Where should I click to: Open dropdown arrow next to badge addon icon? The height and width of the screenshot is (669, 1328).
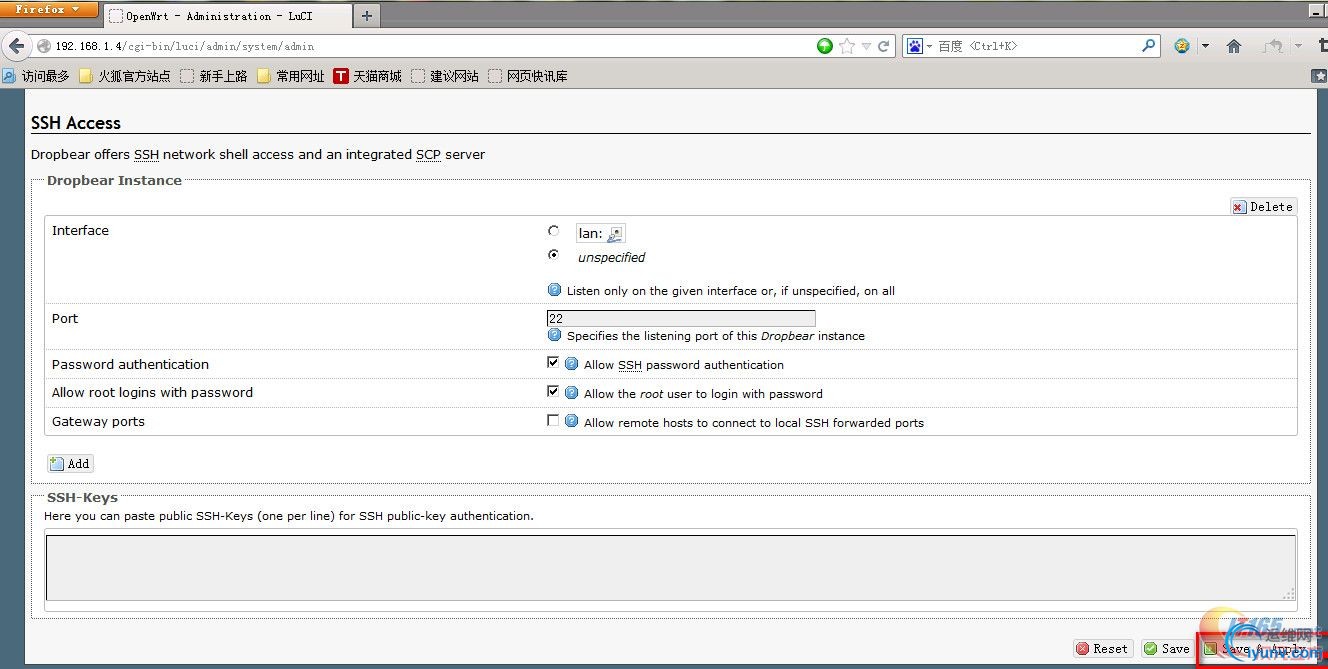coord(1205,46)
